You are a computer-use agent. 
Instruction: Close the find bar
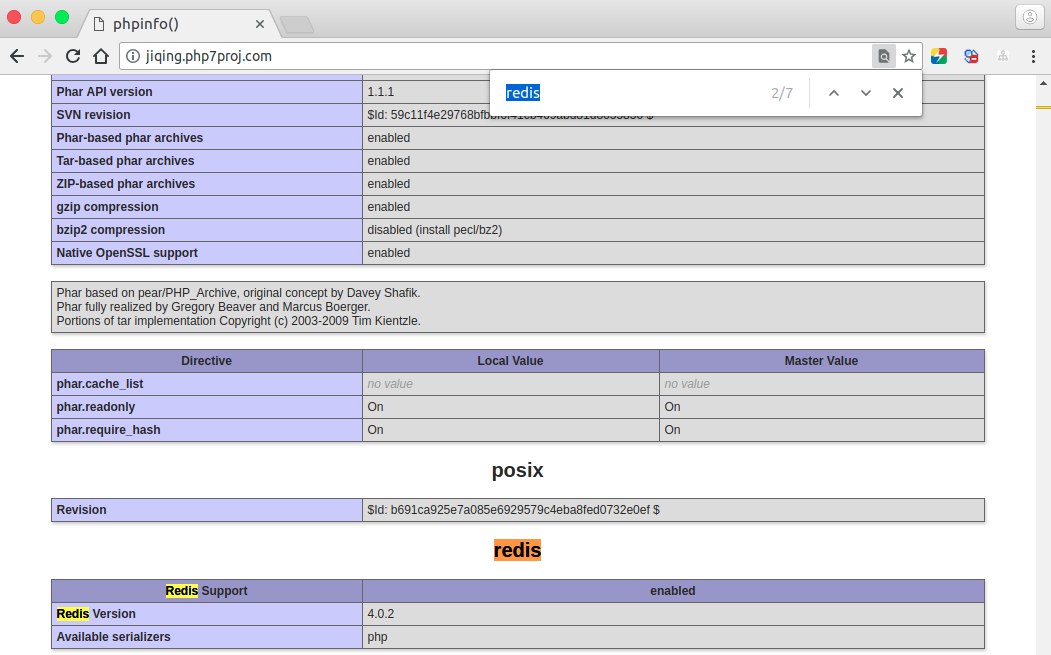point(898,93)
